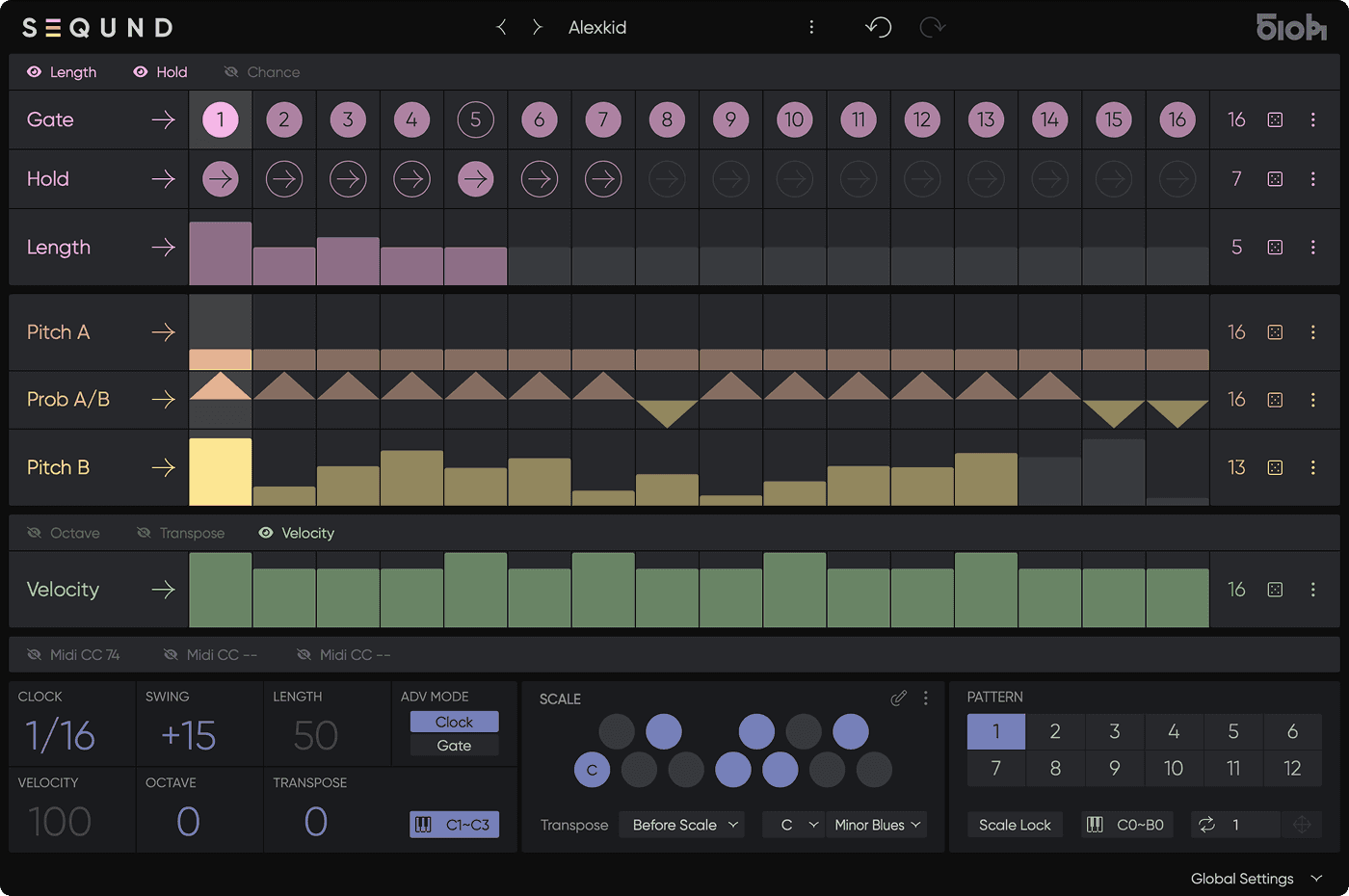Image resolution: width=1349 pixels, height=896 pixels.
Task: Open Transpose Before Scale dropdown
Action: point(681,825)
